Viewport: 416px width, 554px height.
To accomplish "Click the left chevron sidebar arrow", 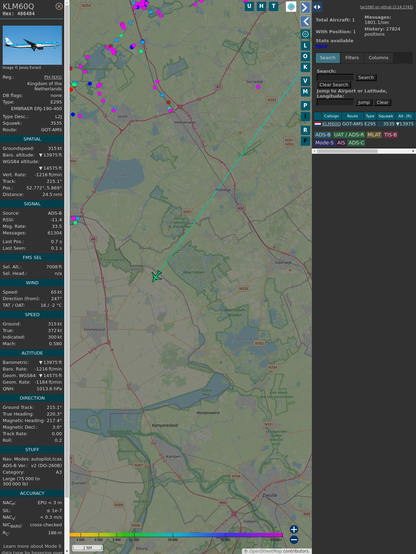I will click(x=305, y=22).
